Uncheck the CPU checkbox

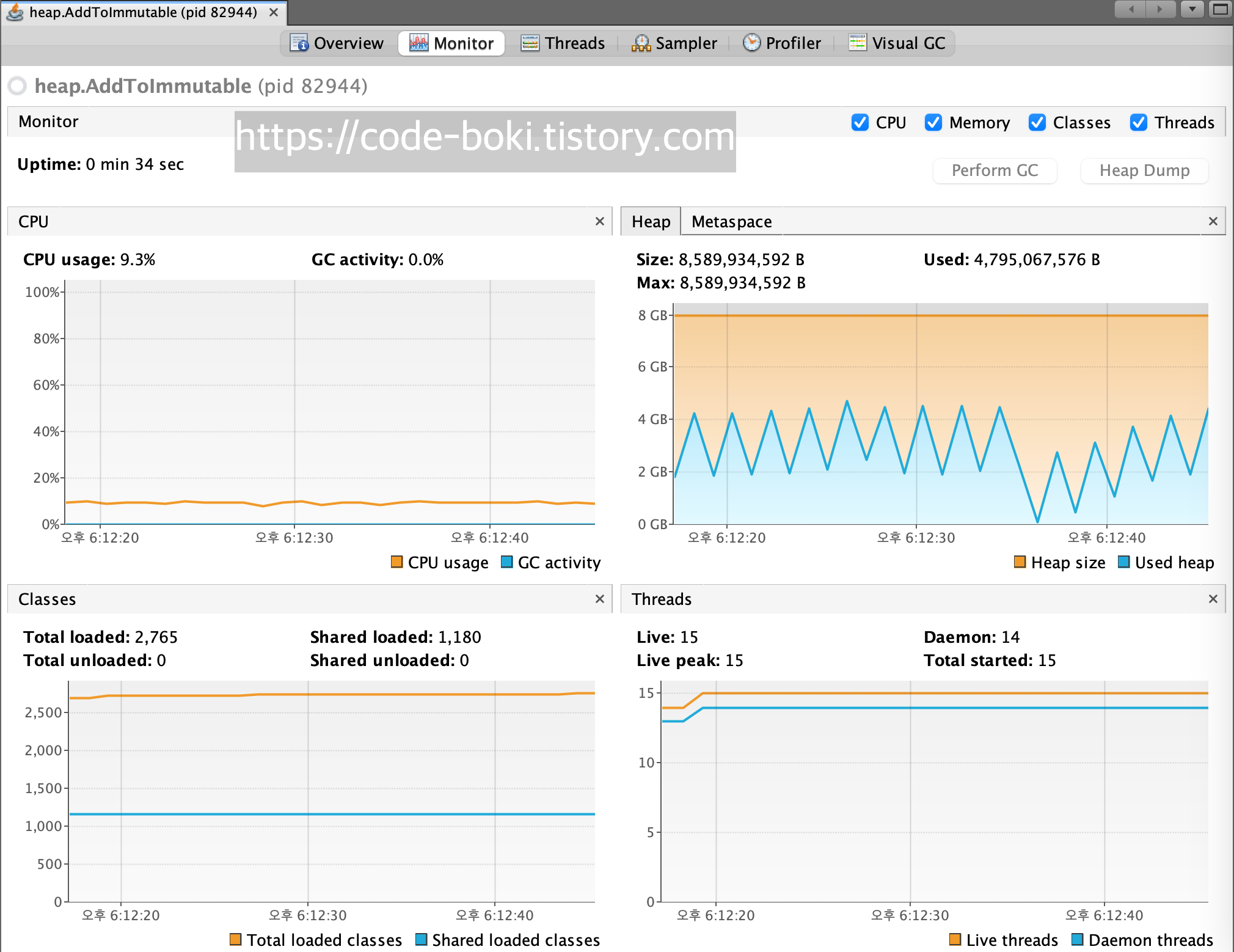(x=860, y=123)
